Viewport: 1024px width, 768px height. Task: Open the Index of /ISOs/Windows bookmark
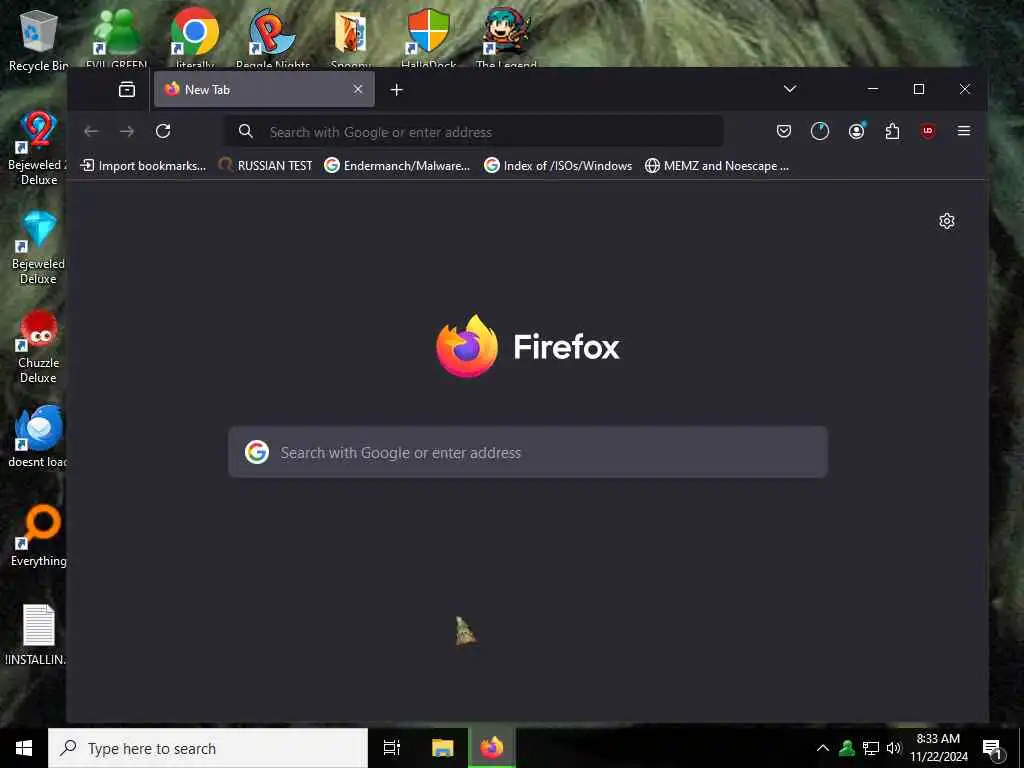[558, 166]
